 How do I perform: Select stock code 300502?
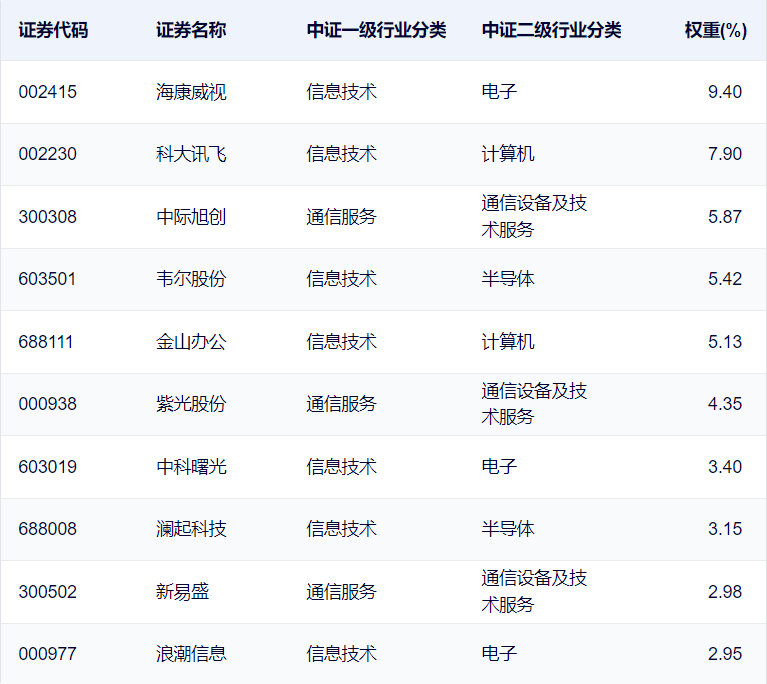pyautogui.click(x=48, y=592)
